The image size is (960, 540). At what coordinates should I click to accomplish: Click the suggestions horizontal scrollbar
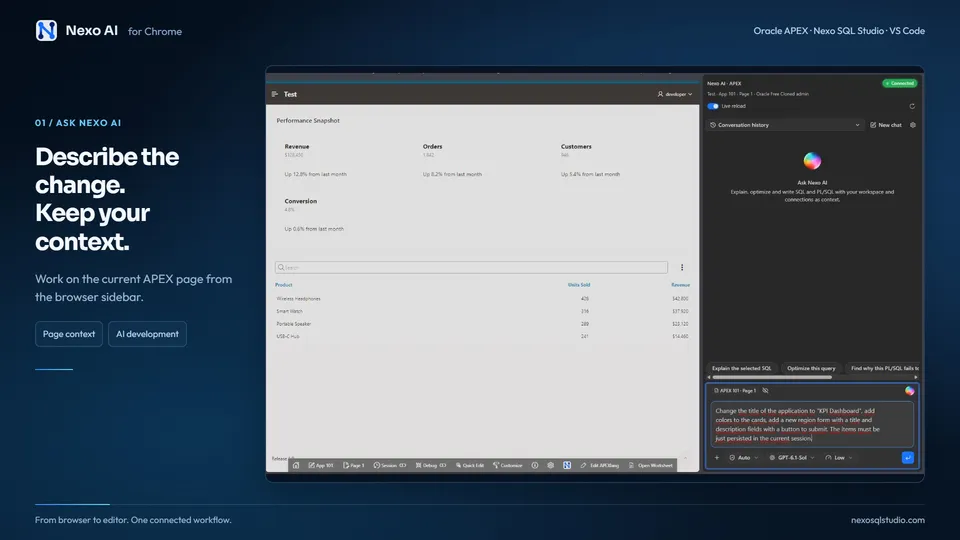(x=771, y=377)
